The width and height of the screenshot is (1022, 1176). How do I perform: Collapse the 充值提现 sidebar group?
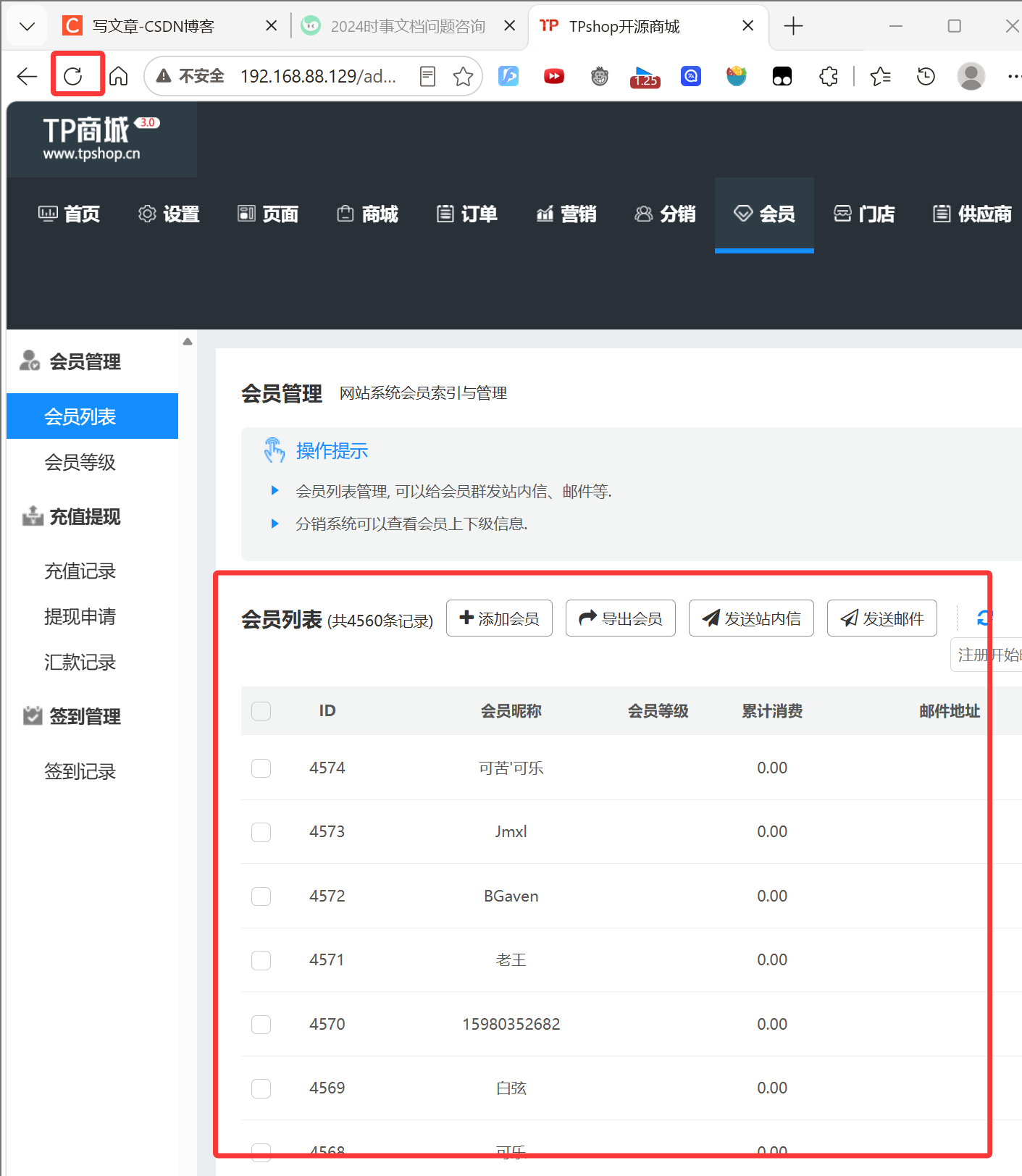(70, 516)
